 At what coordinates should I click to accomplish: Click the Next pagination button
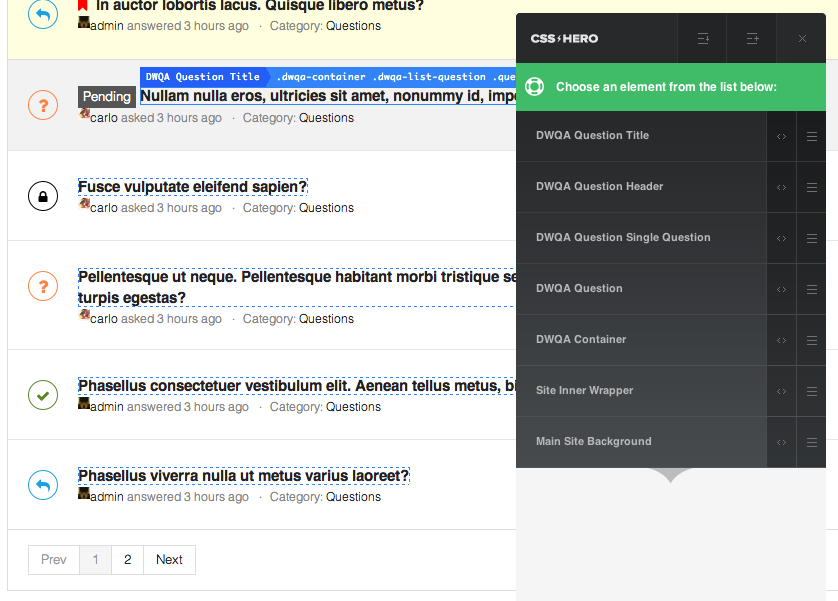point(169,560)
